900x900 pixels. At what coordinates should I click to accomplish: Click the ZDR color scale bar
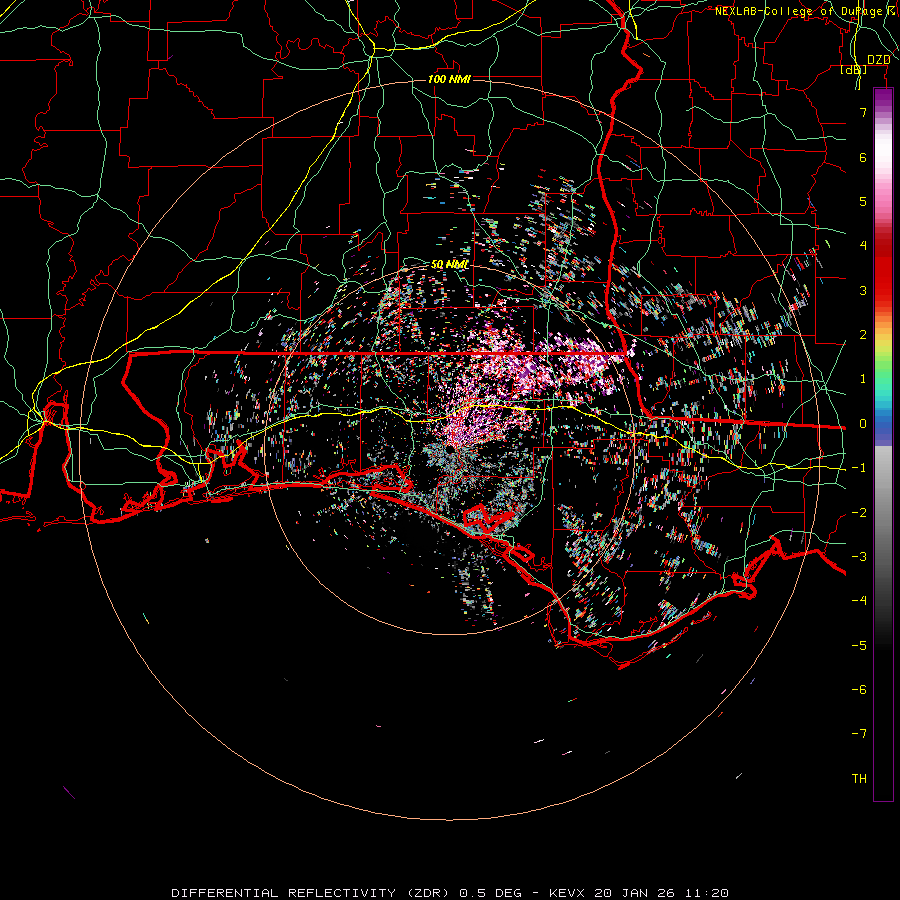pos(883,445)
